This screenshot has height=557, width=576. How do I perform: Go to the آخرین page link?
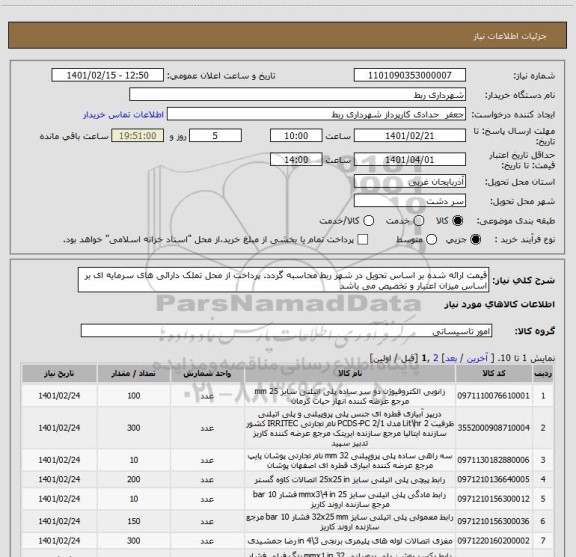coord(477,358)
